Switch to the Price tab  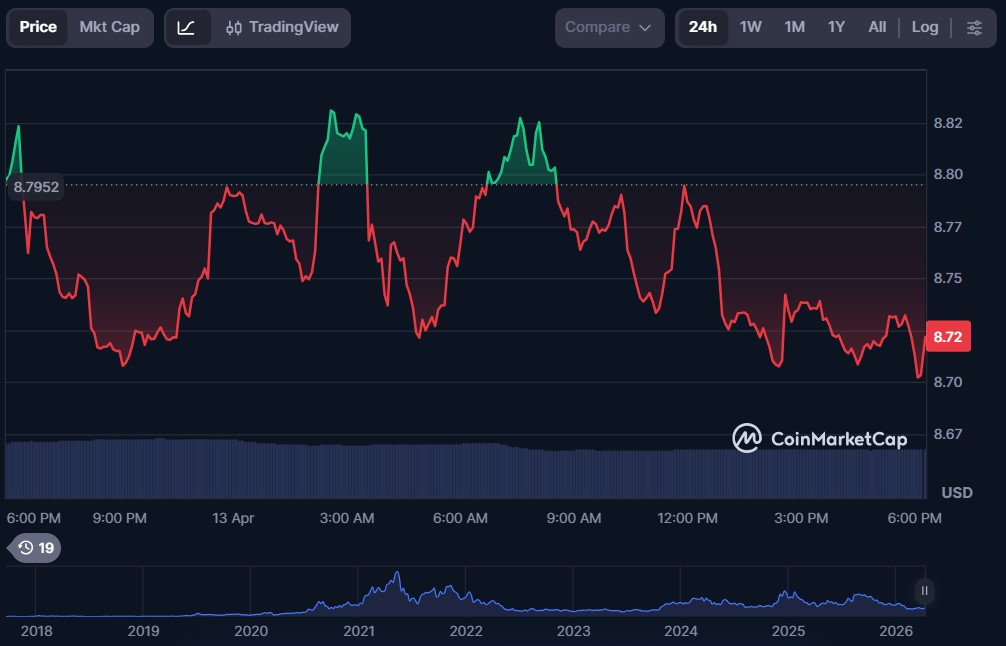click(38, 27)
